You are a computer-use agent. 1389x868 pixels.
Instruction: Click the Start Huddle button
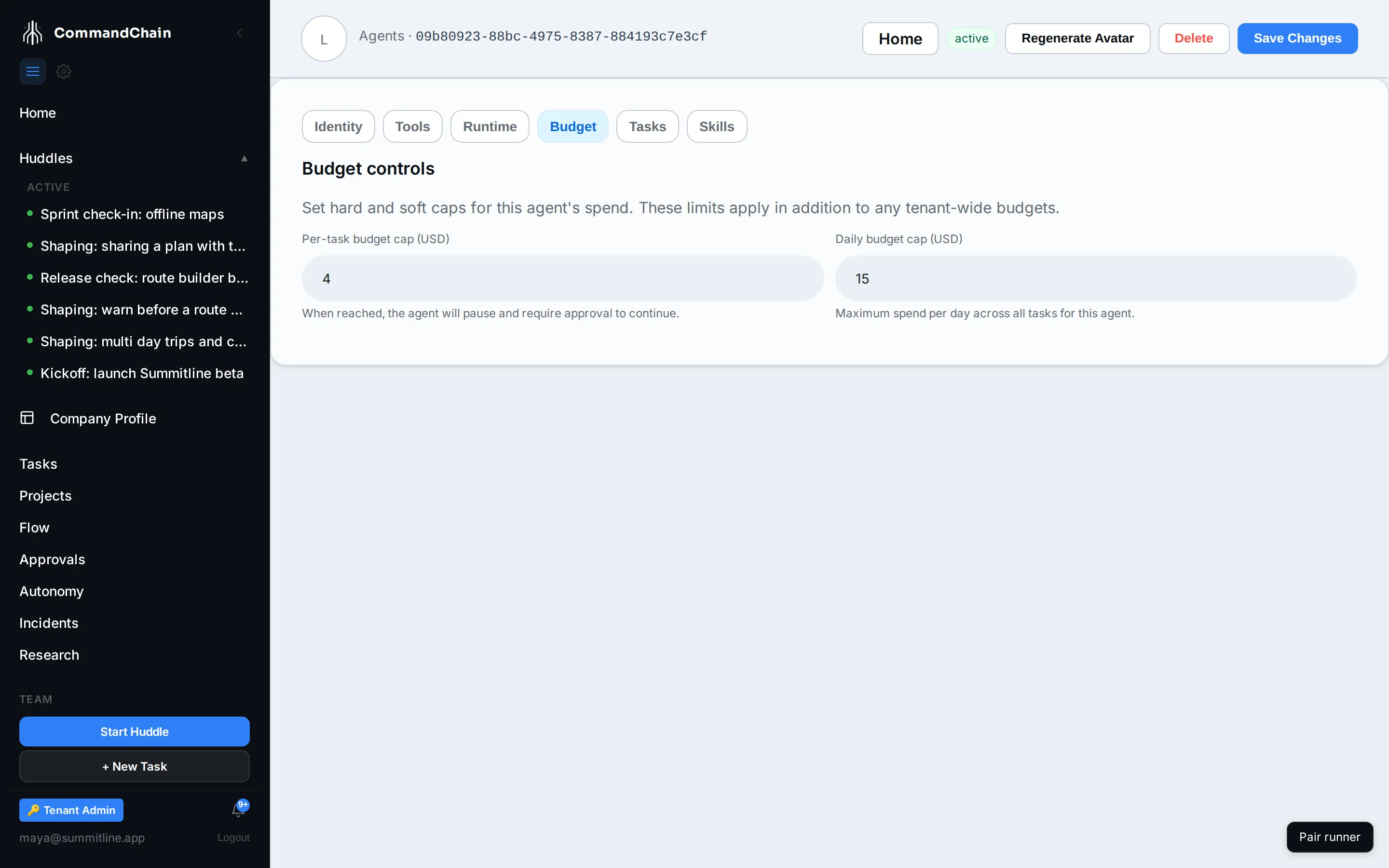[x=134, y=732]
